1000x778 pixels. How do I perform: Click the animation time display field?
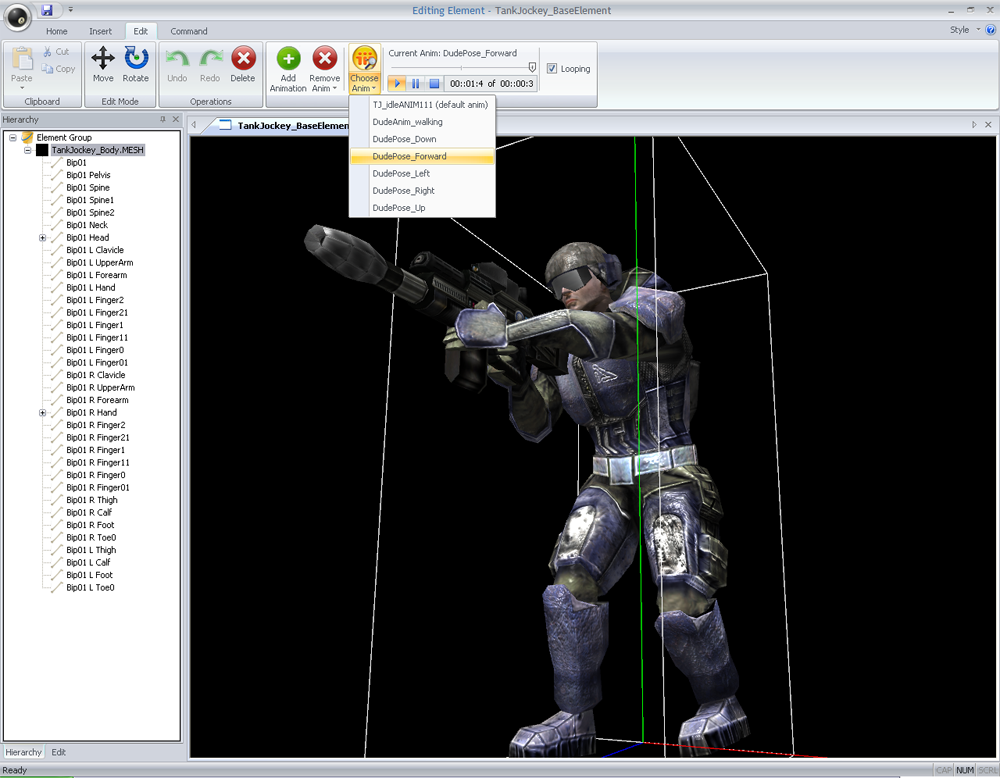[490, 84]
